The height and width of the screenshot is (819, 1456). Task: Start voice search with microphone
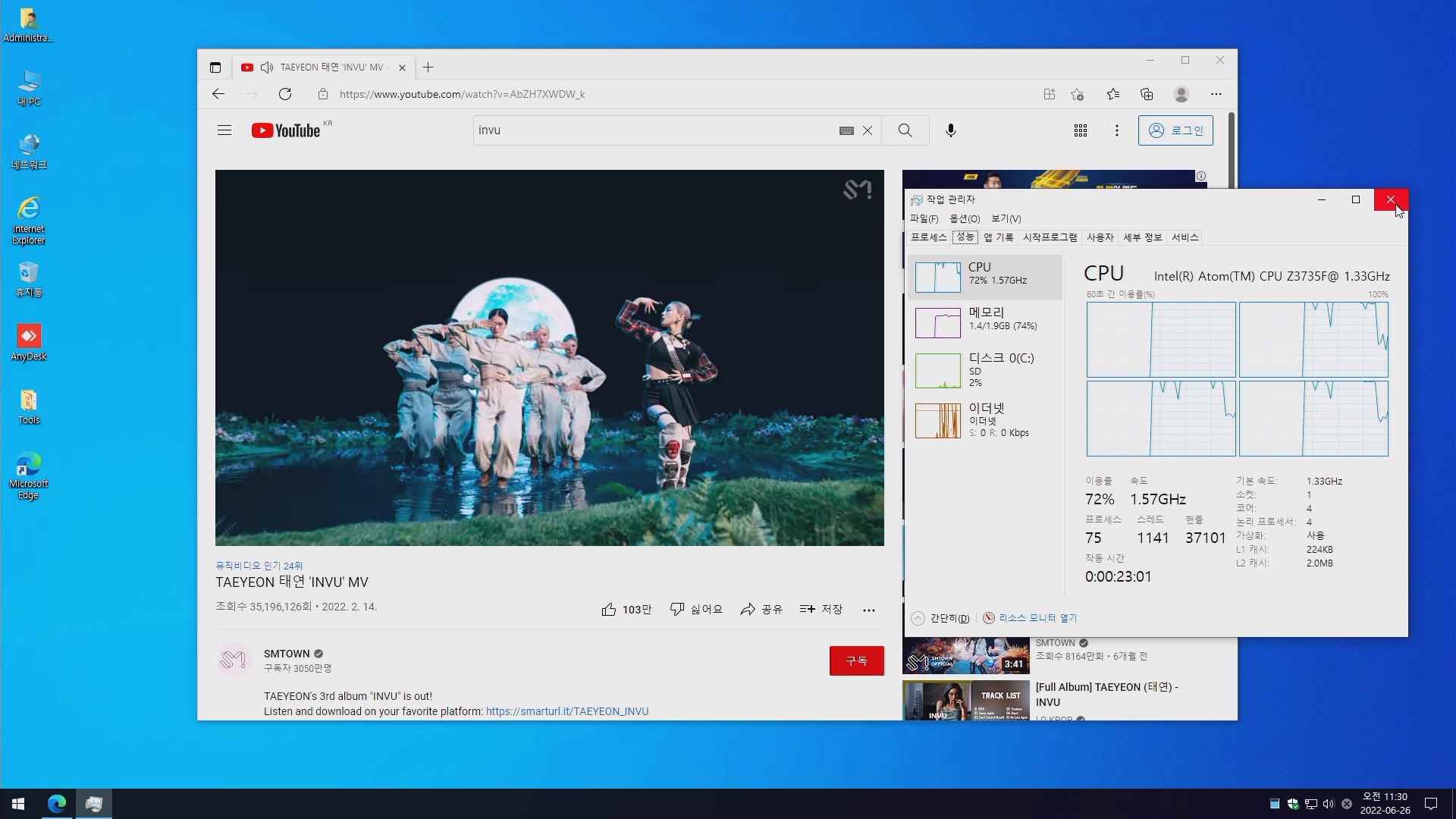951,130
